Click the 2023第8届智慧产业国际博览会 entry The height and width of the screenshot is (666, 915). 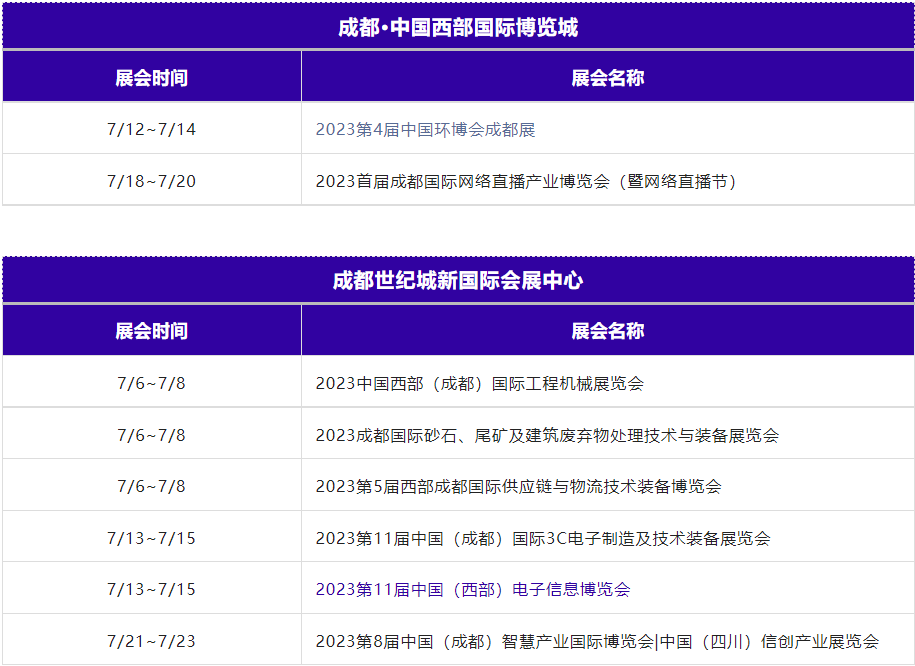(596, 641)
